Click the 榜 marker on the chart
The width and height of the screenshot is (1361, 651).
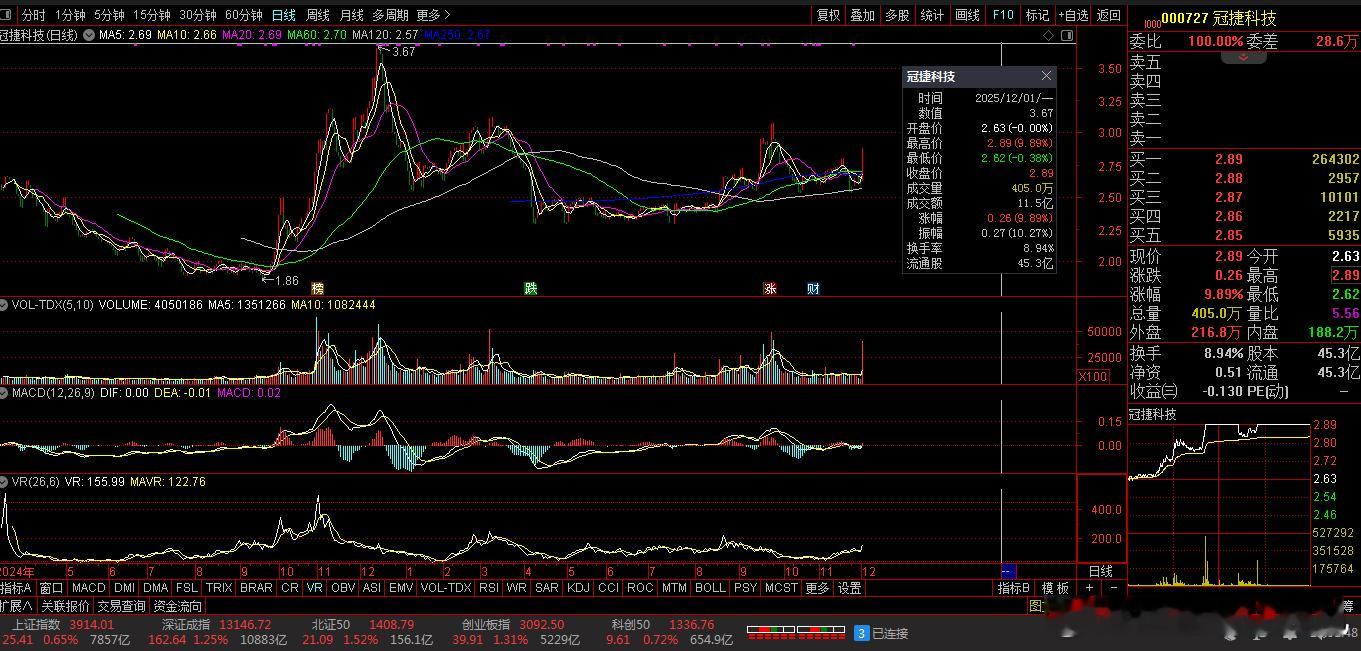click(x=318, y=288)
